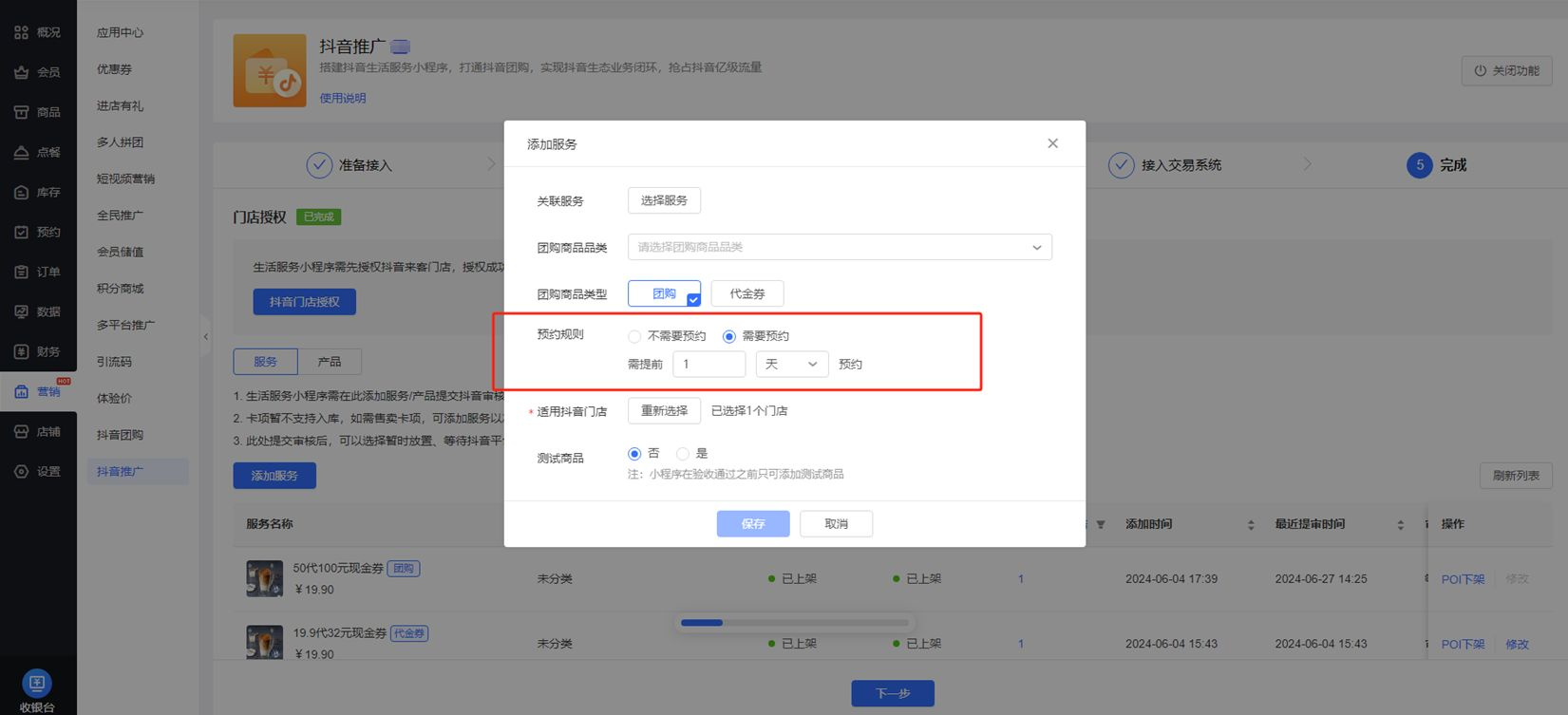1568x715 pixels.
Task: Click the 保存 save button
Action: click(x=753, y=523)
